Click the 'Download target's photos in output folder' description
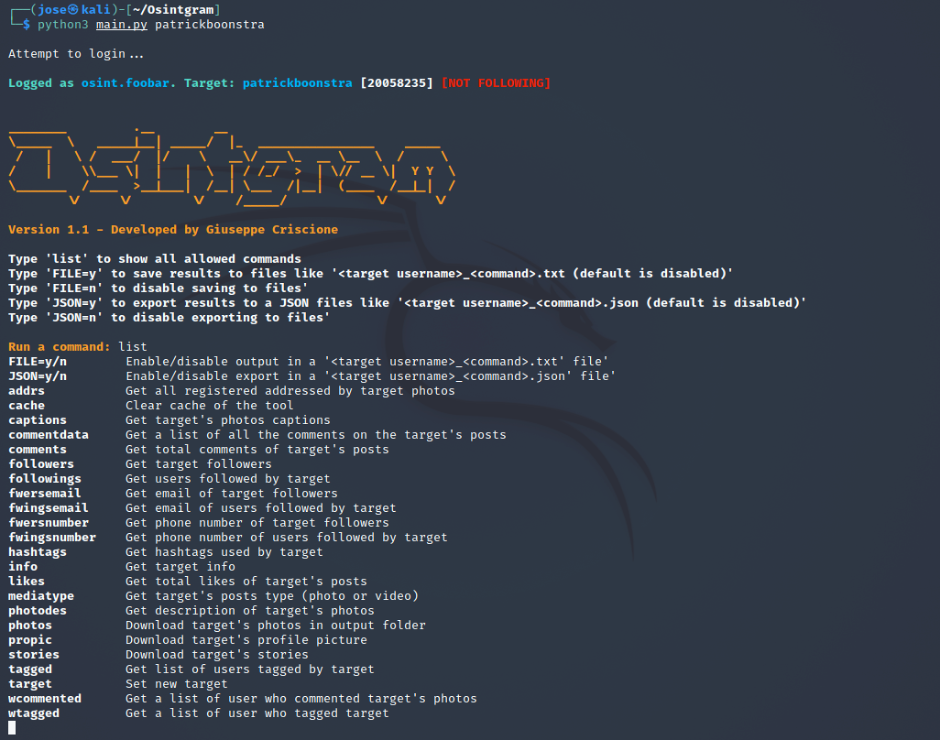Image resolution: width=941 pixels, height=741 pixels. [x=275, y=625]
